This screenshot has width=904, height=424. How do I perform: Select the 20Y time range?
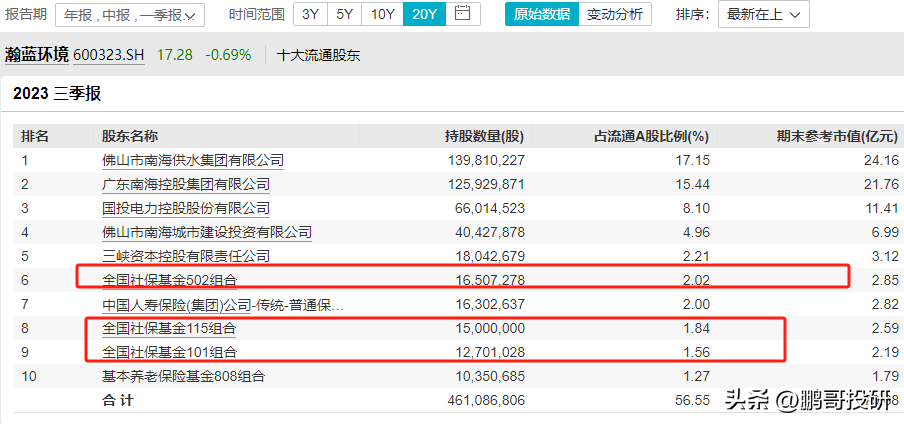(x=424, y=14)
